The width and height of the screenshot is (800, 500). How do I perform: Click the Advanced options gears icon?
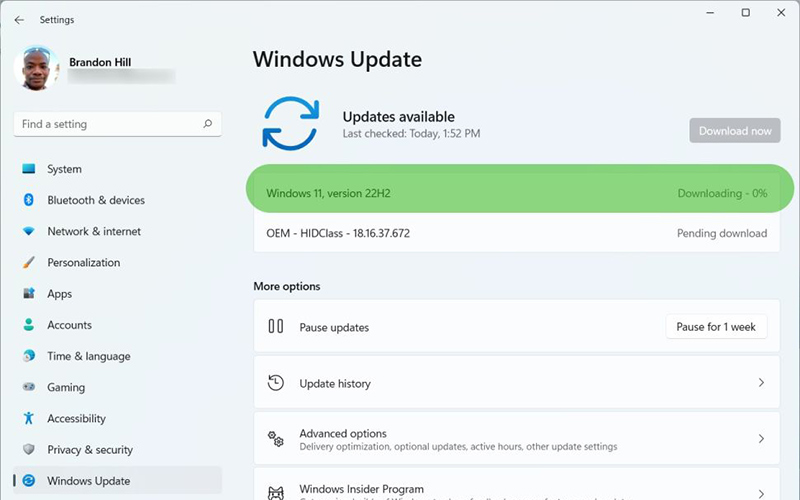pos(276,438)
